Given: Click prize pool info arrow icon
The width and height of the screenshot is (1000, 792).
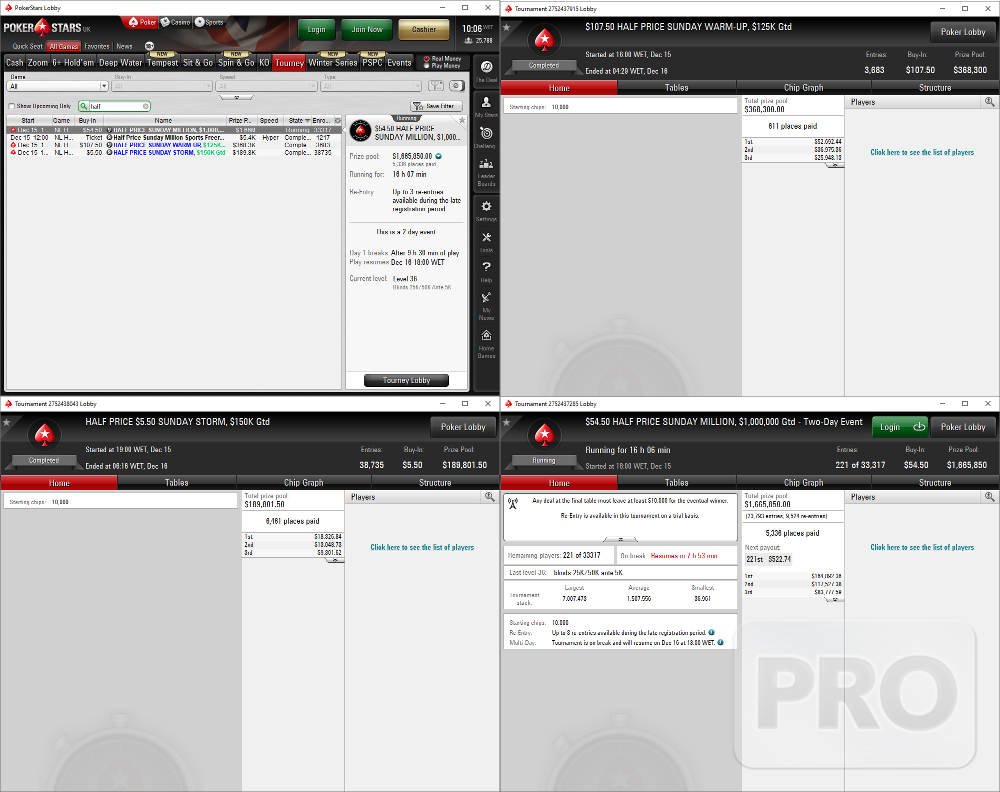Looking at the screenshot, I should (439, 156).
